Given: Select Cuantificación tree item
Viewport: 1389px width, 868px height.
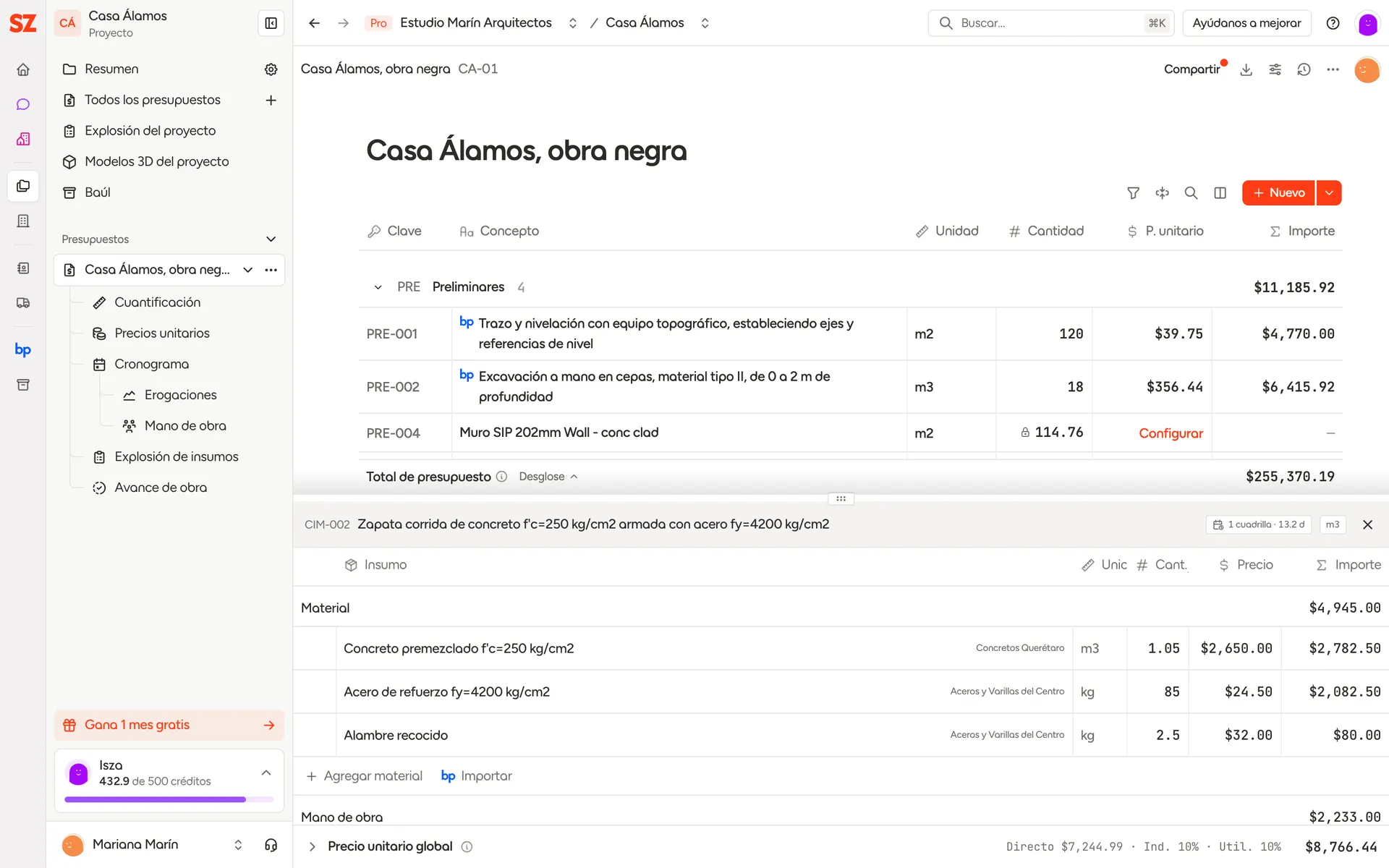Looking at the screenshot, I should point(158,302).
